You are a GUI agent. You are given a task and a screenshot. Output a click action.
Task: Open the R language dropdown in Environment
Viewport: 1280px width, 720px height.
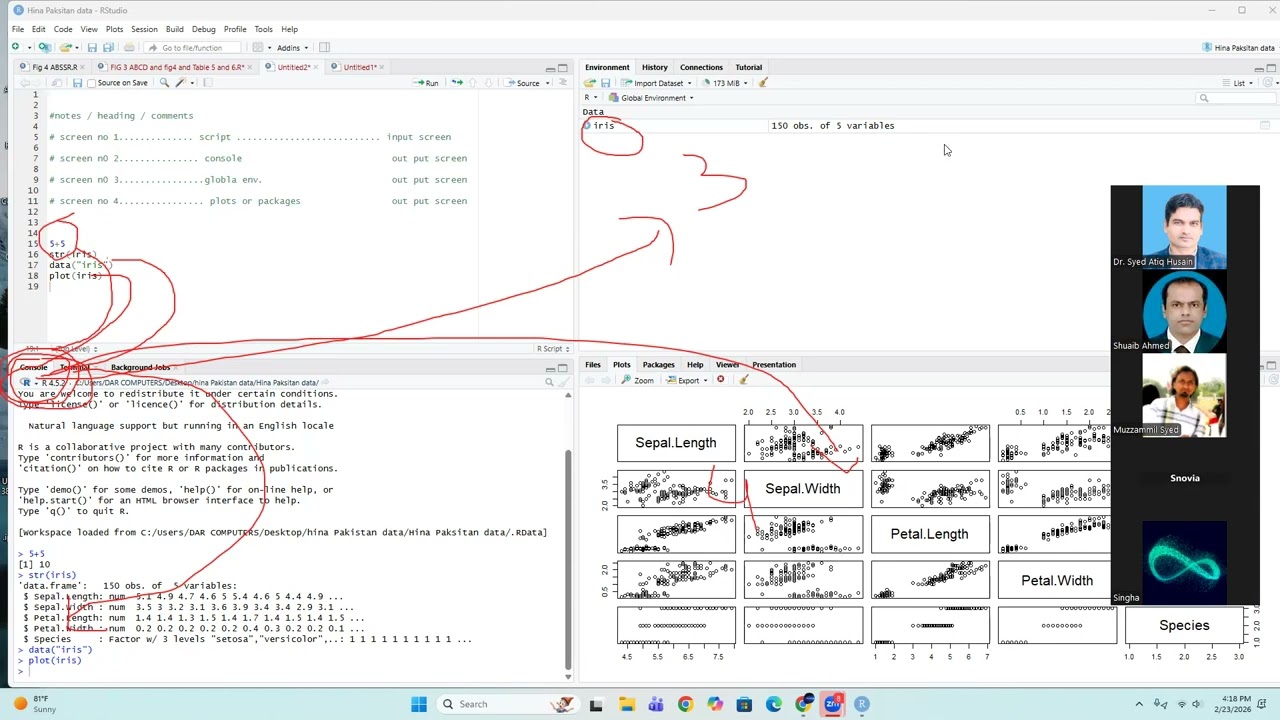(x=591, y=98)
